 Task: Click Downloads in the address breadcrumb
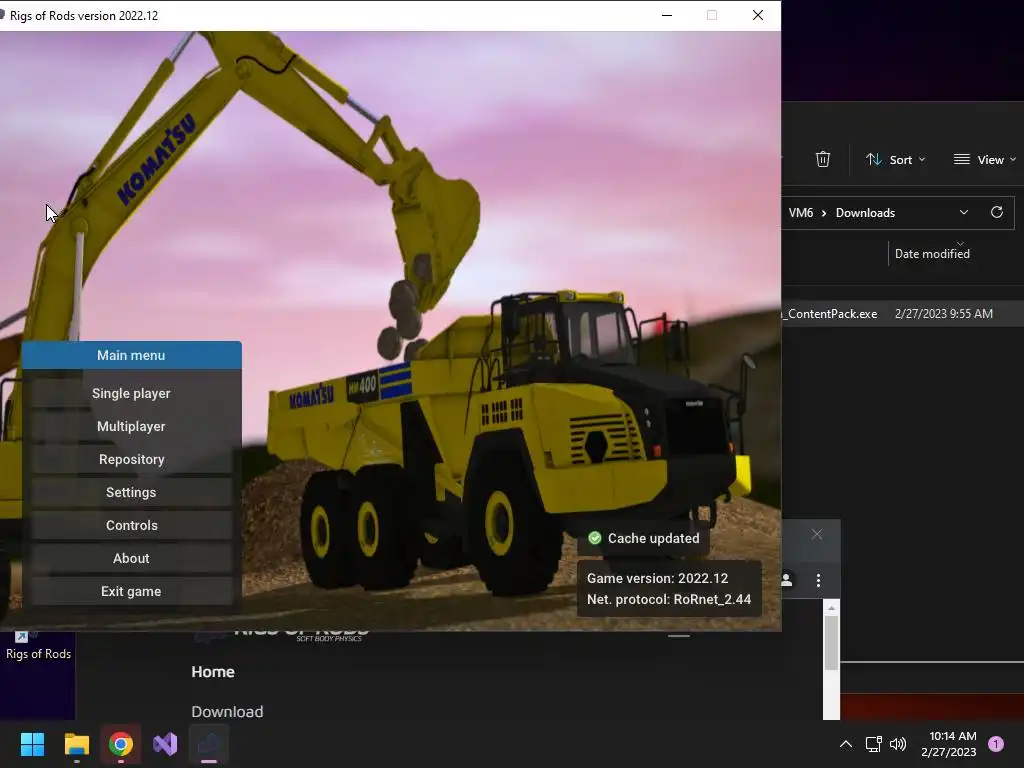tap(865, 213)
